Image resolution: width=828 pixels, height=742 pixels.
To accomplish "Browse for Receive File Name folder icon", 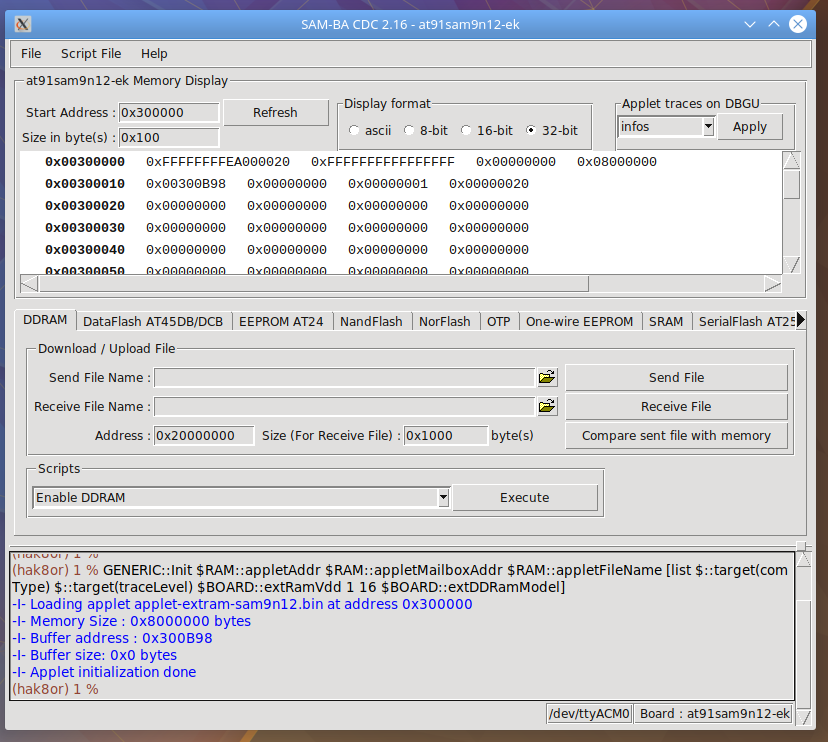I will 547,406.
